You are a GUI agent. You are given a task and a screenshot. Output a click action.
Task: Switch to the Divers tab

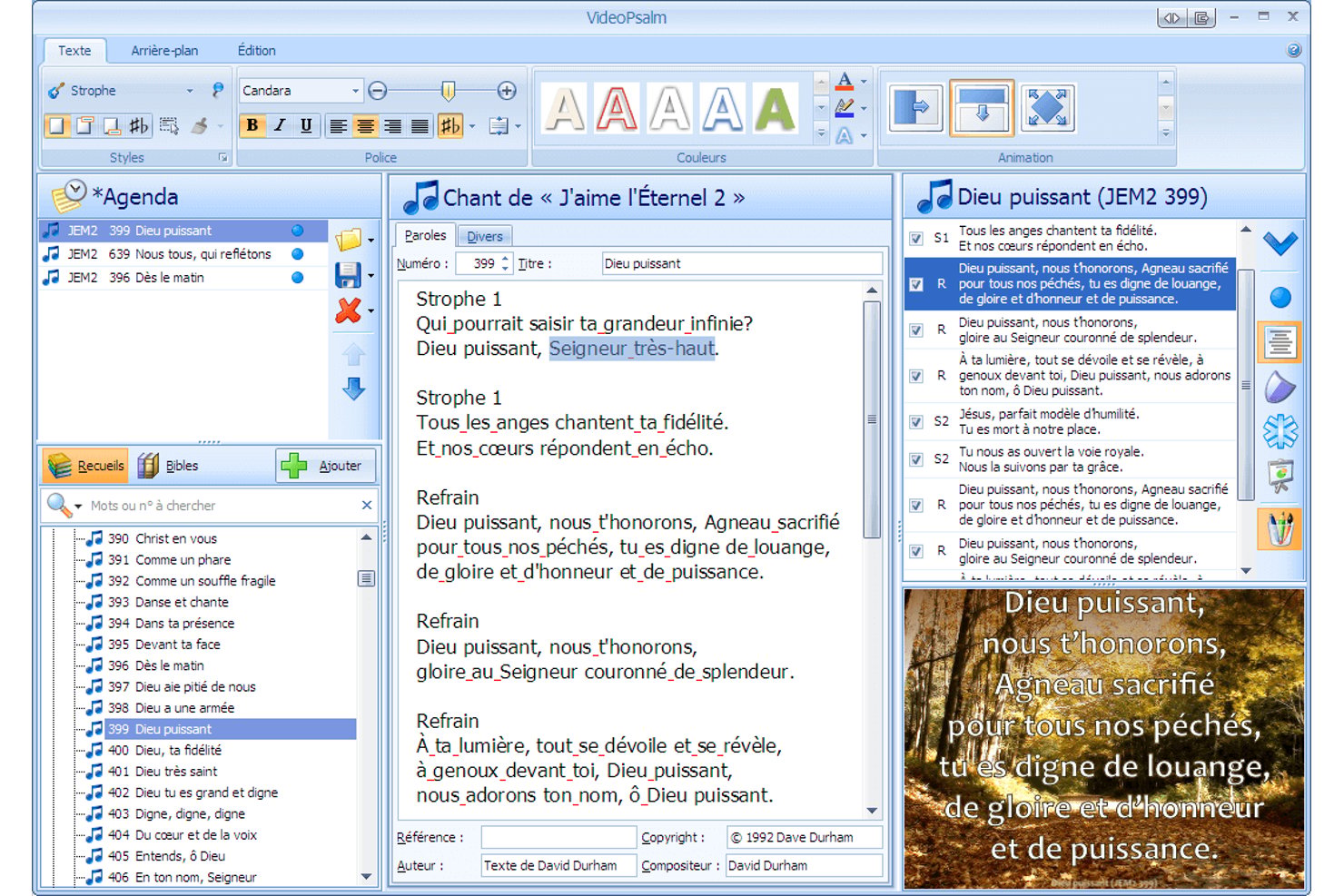click(485, 236)
